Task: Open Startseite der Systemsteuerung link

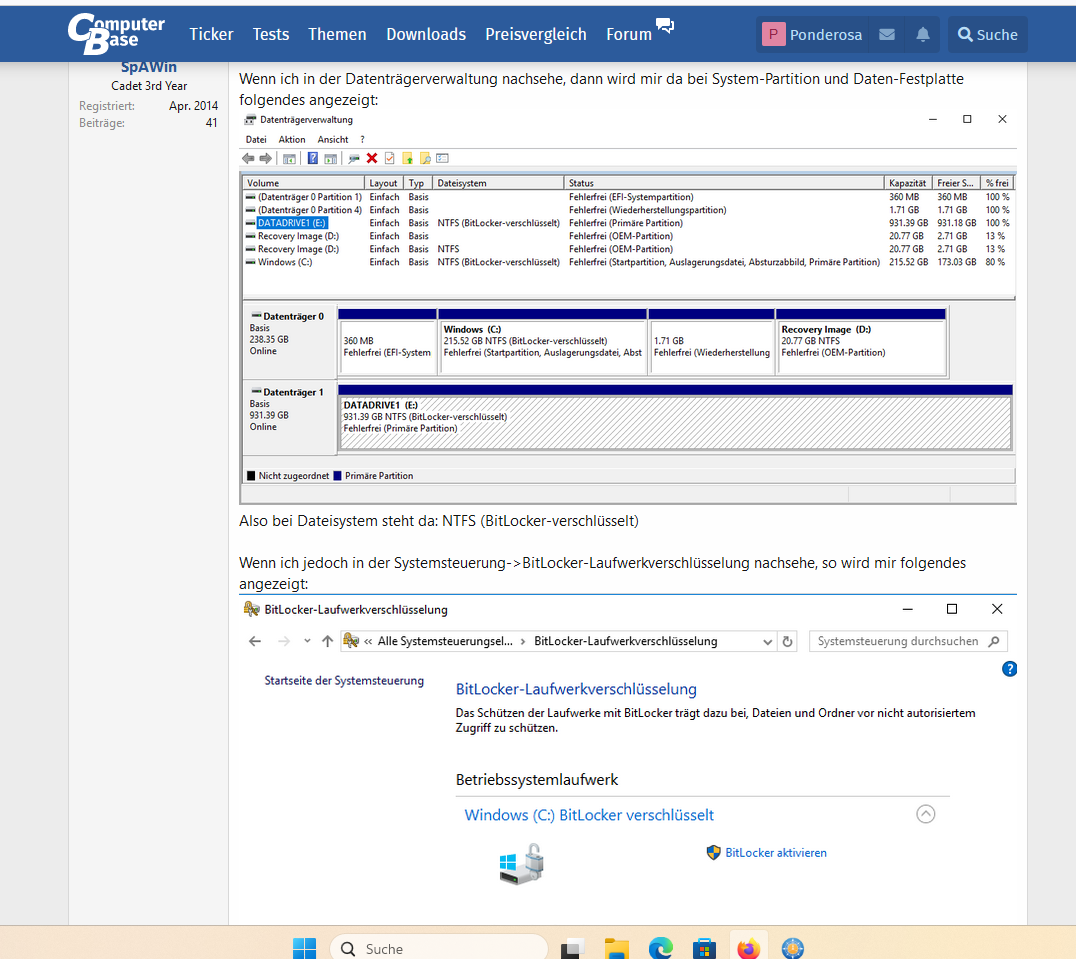Action: click(x=344, y=680)
